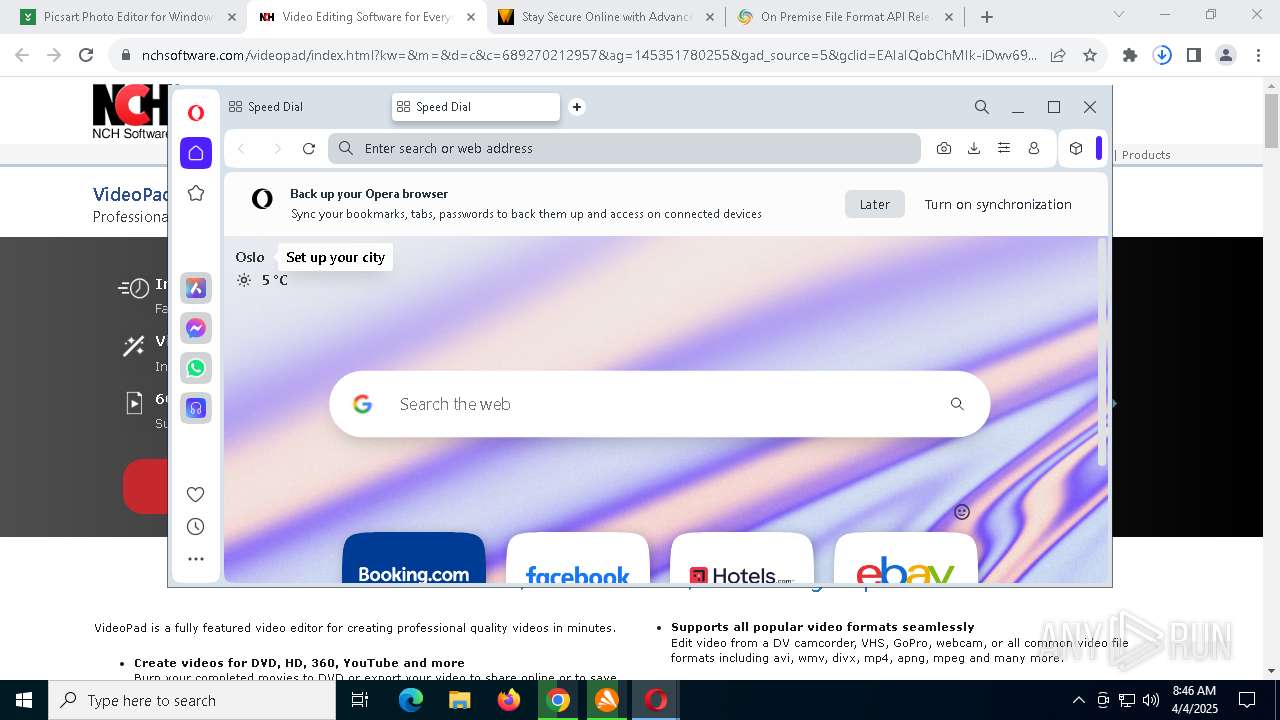The height and width of the screenshot is (720, 1280).
Task: Take a snapshot with camera icon
Action: click(x=944, y=148)
